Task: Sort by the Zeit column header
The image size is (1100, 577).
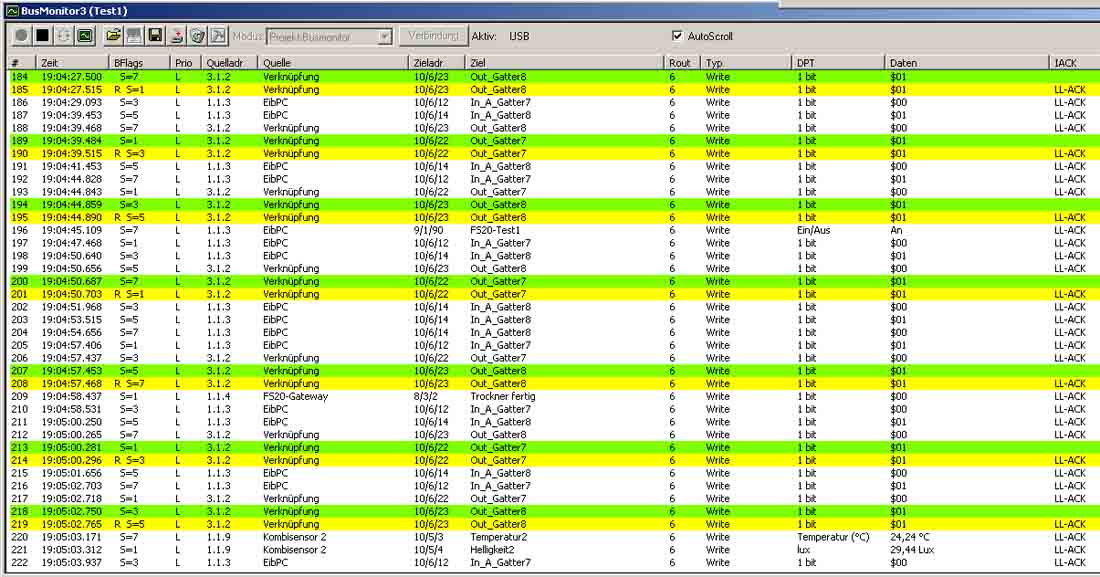Action: (x=72, y=63)
